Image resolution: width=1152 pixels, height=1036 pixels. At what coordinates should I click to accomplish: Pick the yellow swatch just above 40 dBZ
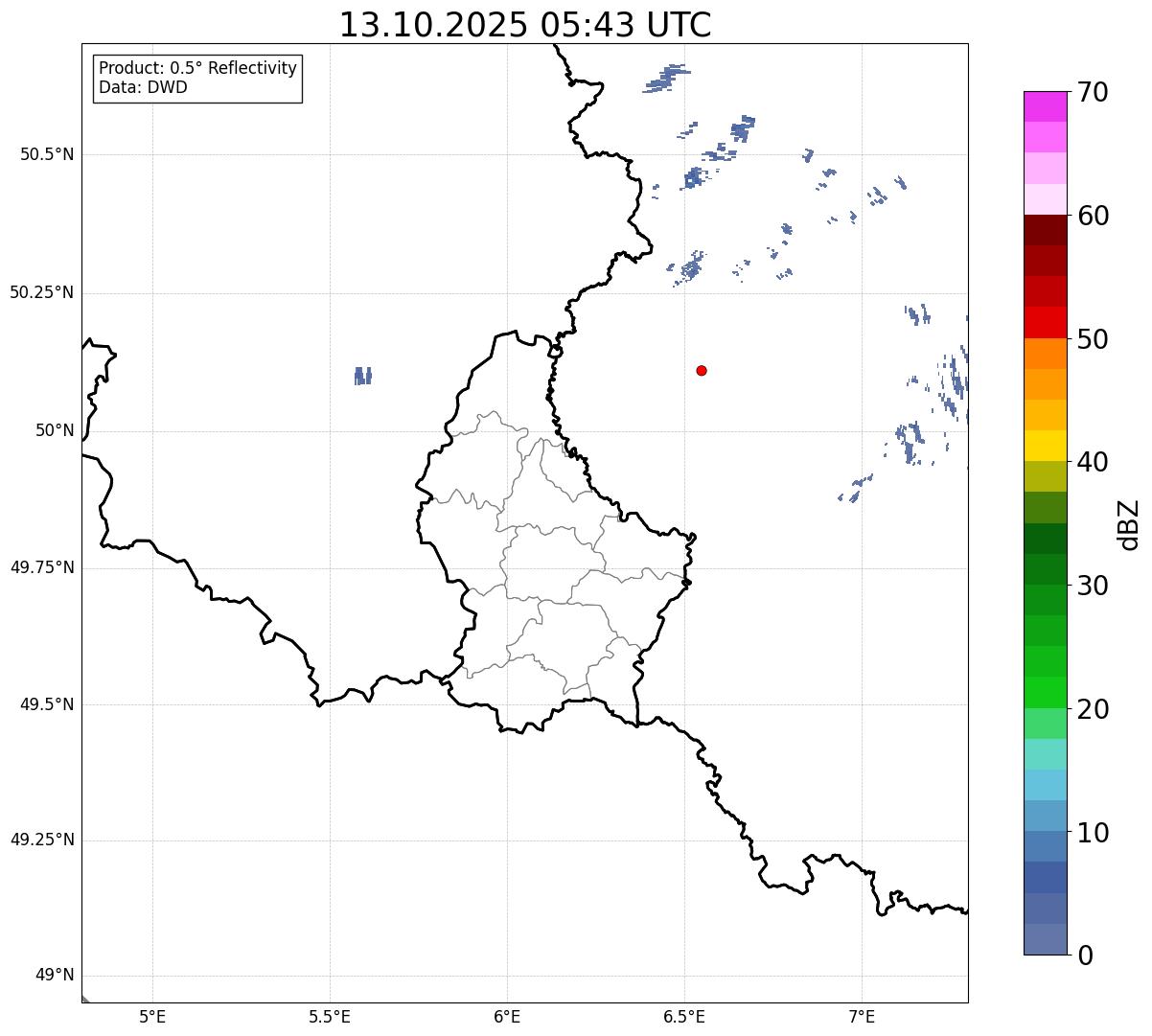pos(1045,446)
